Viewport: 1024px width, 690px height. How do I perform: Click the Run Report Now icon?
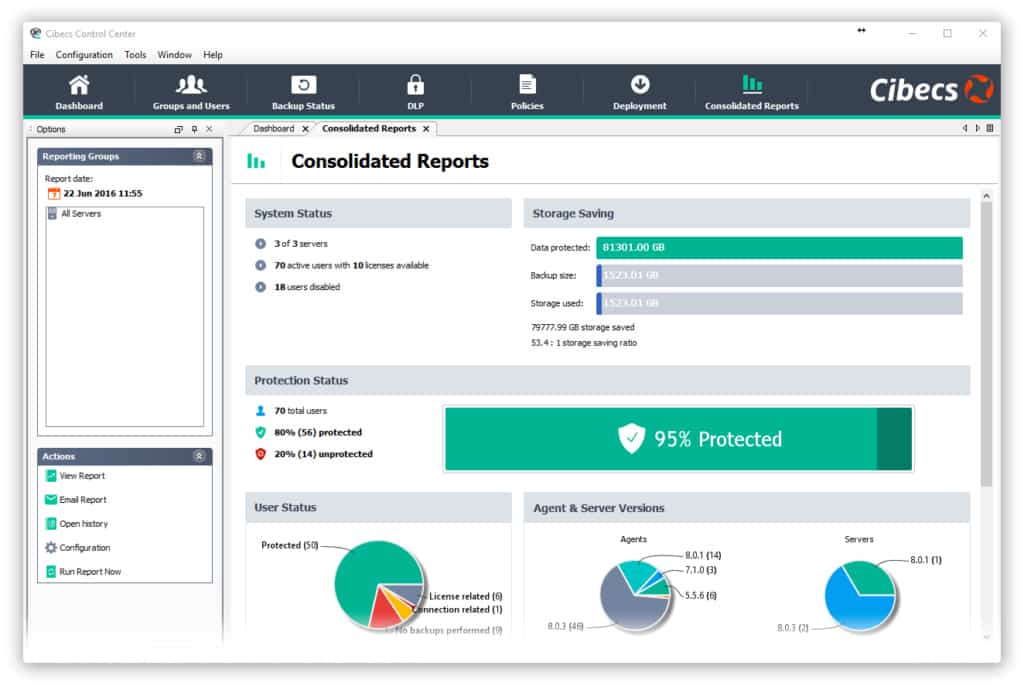pos(51,572)
